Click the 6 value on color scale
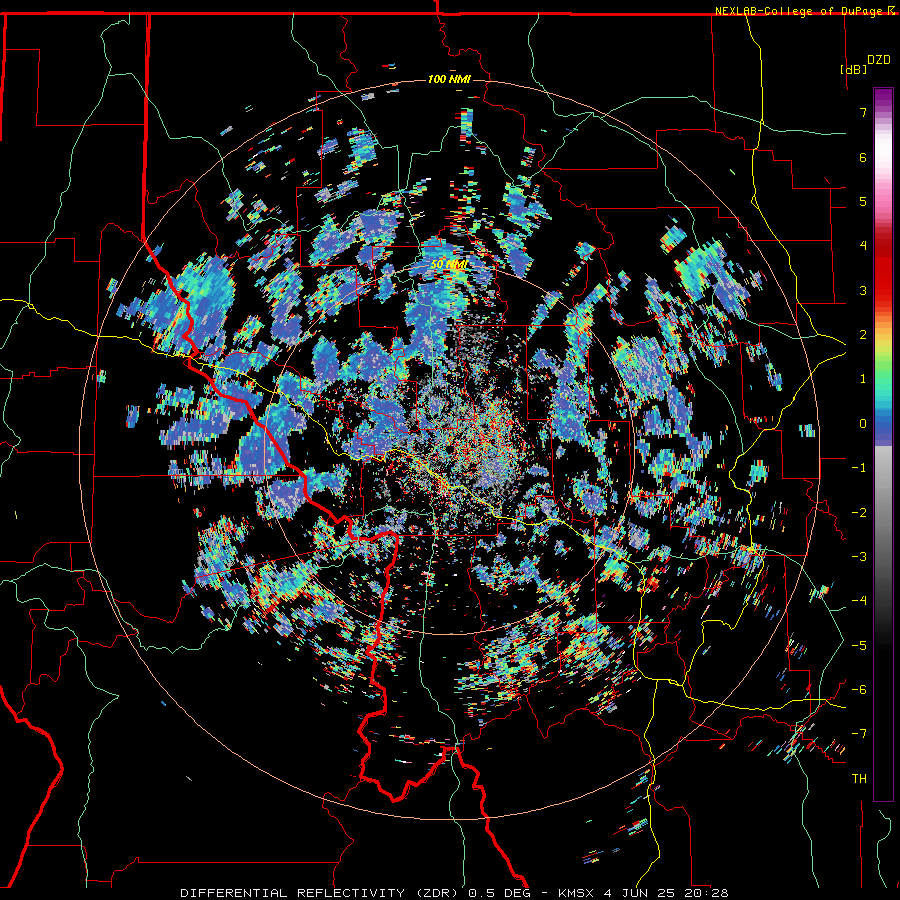Viewport: 900px width, 900px height. coord(863,157)
